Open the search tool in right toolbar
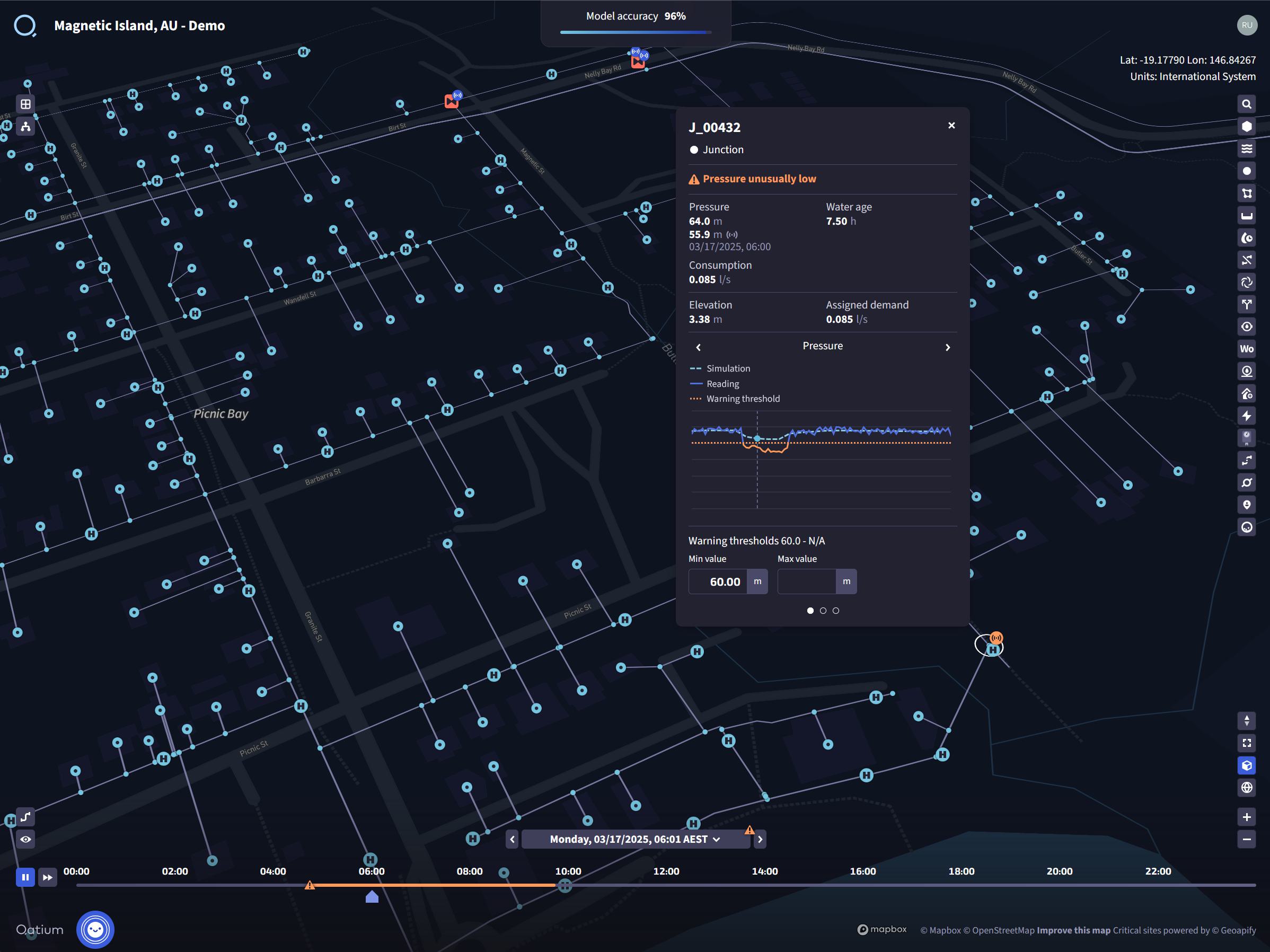The height and width of the screenshot is (952, 1270). pos(1247,104)
